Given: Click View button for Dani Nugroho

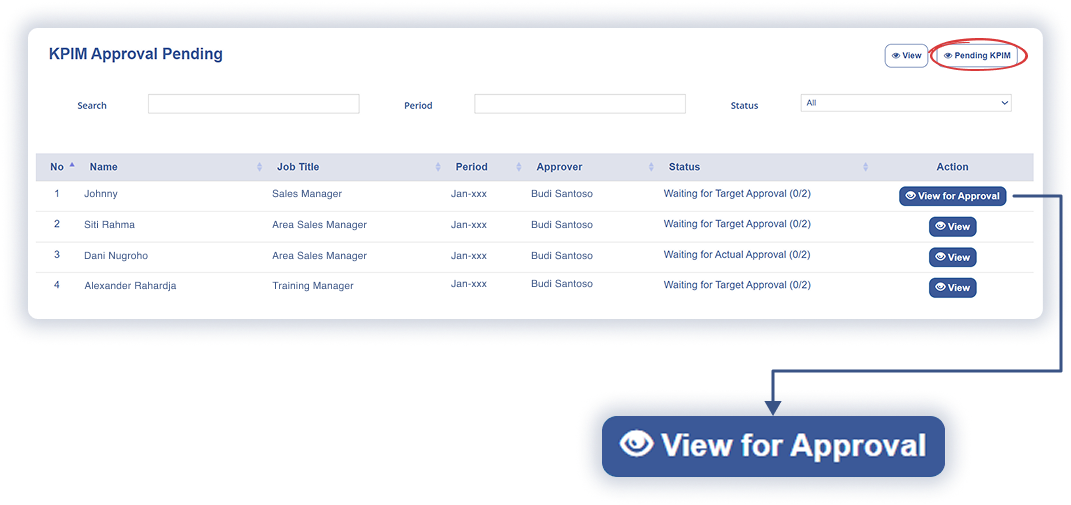Looking at the screenshot, I should coord(952,257).
